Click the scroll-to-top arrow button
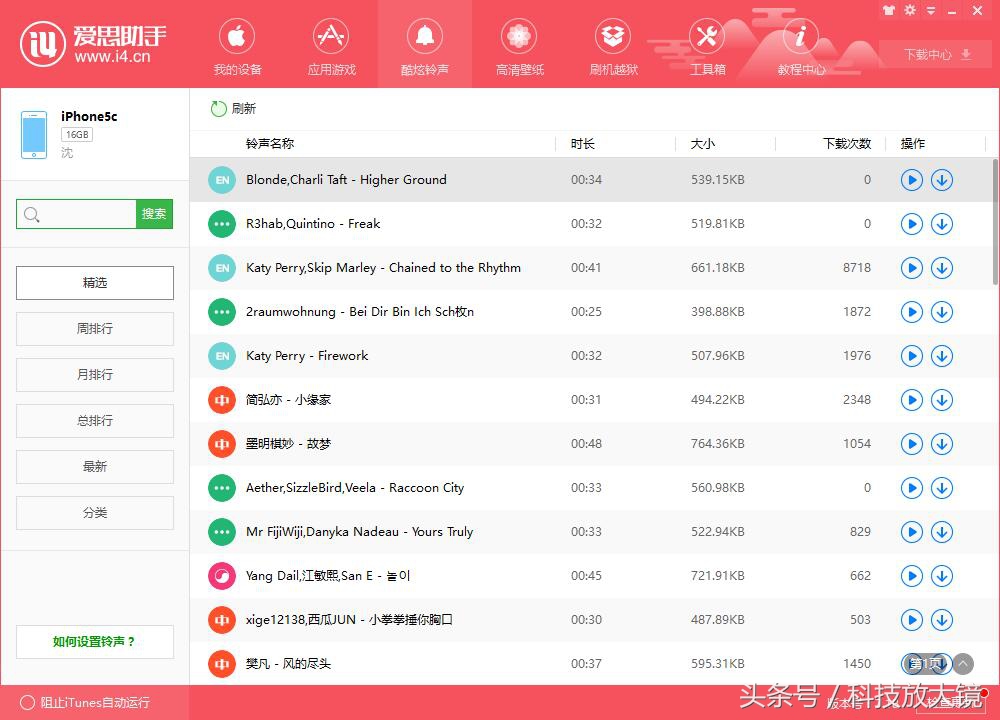1000x720 pixels. pos(963,663)
